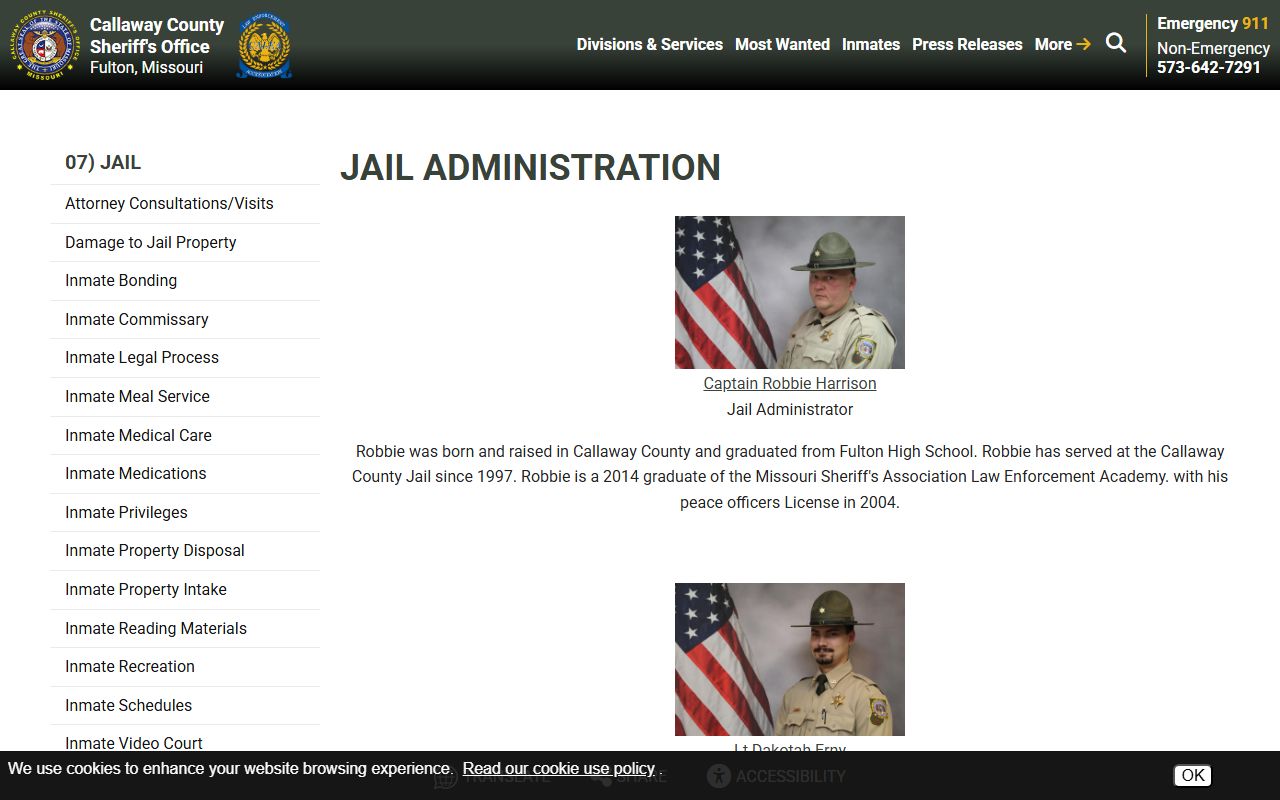
Task: Open Damage to Jail Property link
Action: [x=185, y=242]
